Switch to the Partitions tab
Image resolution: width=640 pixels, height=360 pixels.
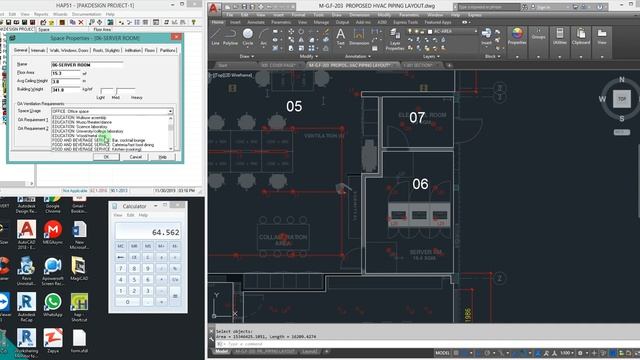(x=168, y=50)
